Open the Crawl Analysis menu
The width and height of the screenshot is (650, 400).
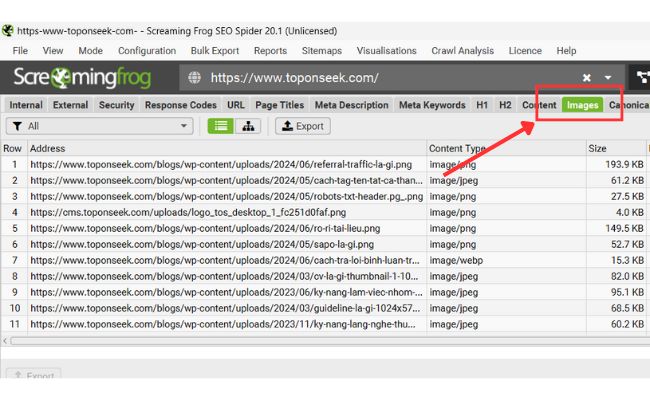point(462,50)
